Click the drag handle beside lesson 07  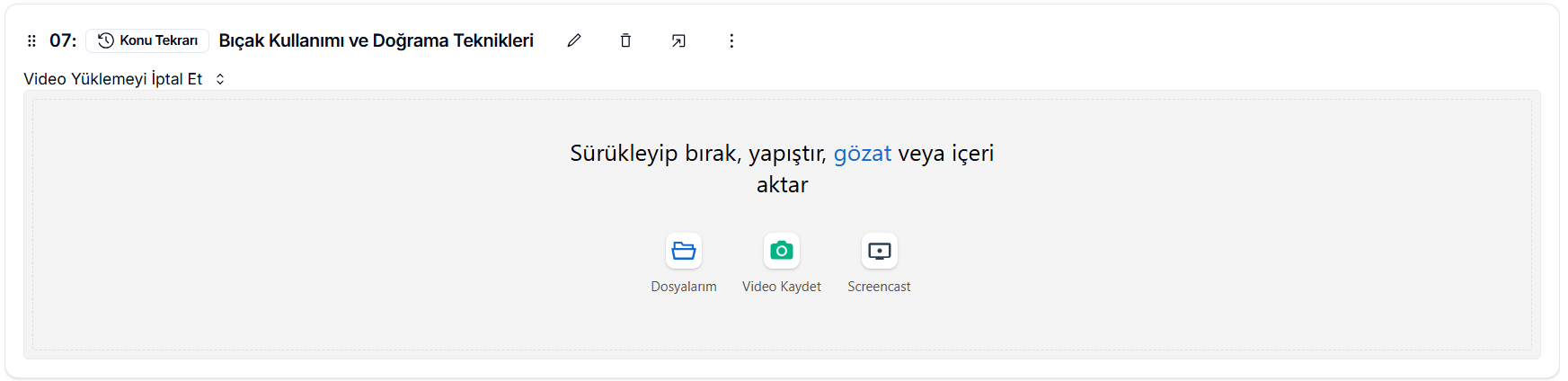pyautogui.click(x=31, y=40)
